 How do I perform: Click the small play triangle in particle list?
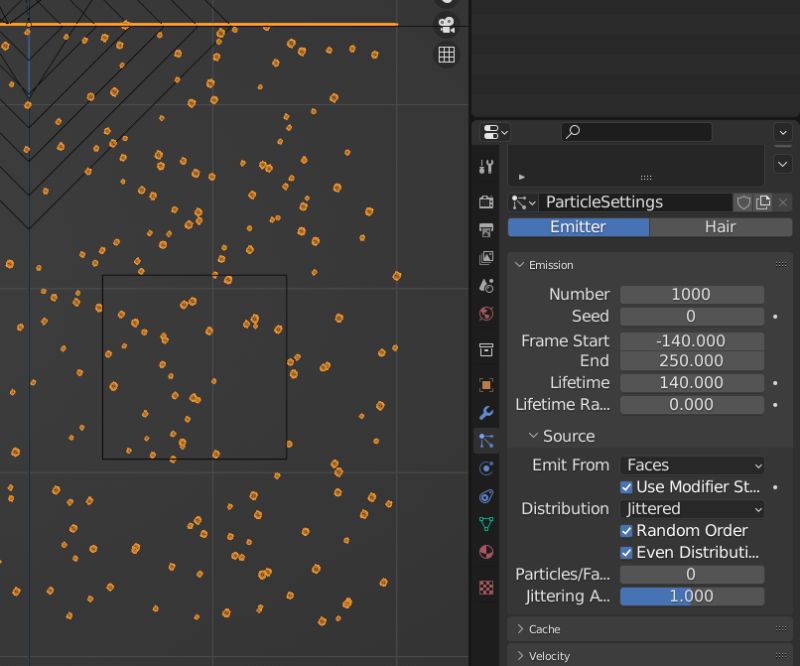[521, 177]
